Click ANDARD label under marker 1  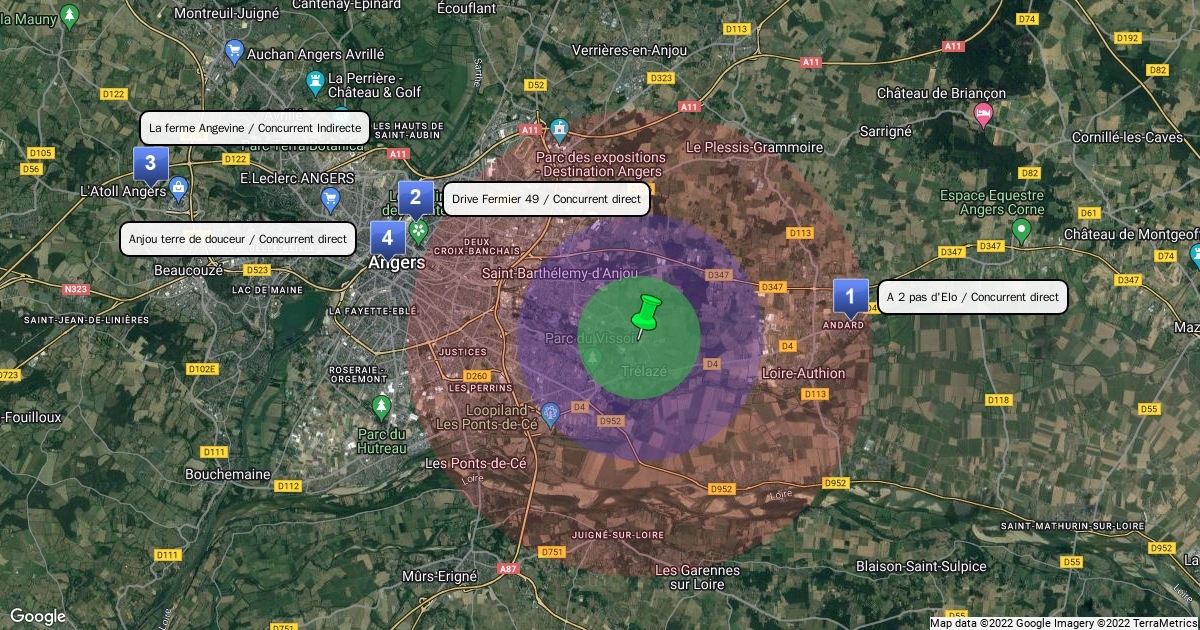click(x=843, y=326)
